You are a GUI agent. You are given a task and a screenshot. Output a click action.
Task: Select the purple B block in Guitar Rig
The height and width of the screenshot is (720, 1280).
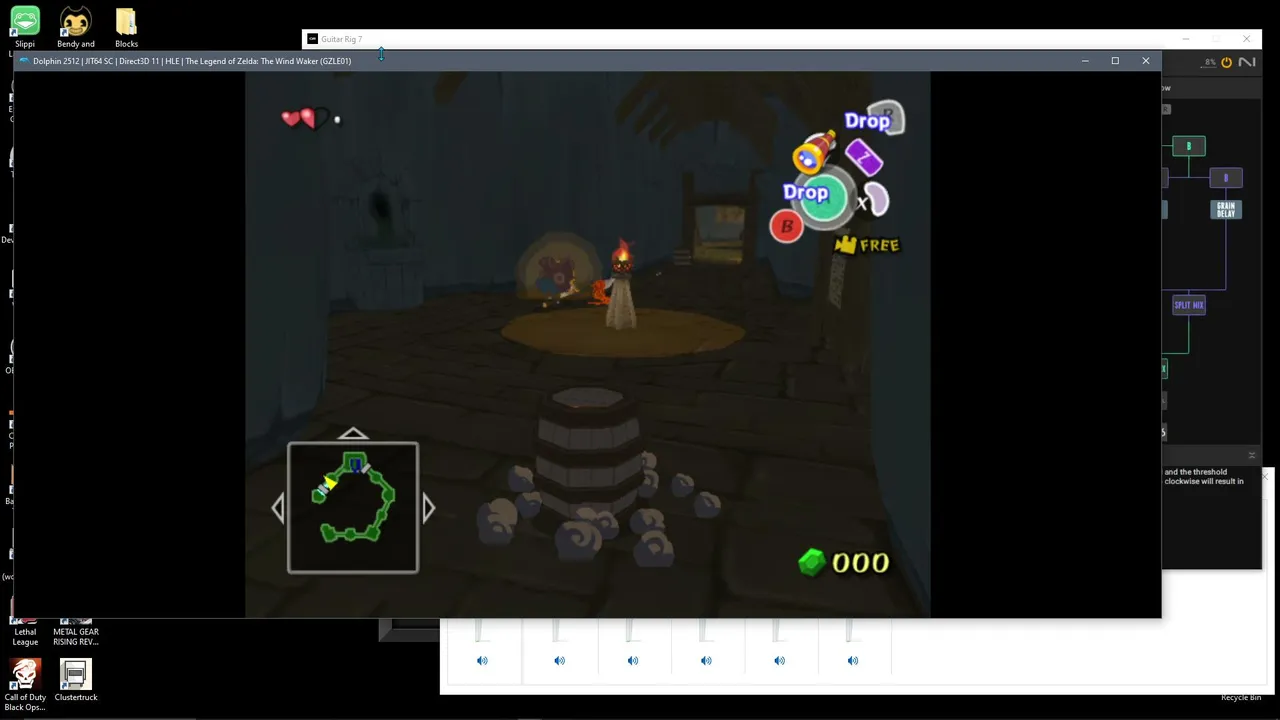tap(1226, 178)
